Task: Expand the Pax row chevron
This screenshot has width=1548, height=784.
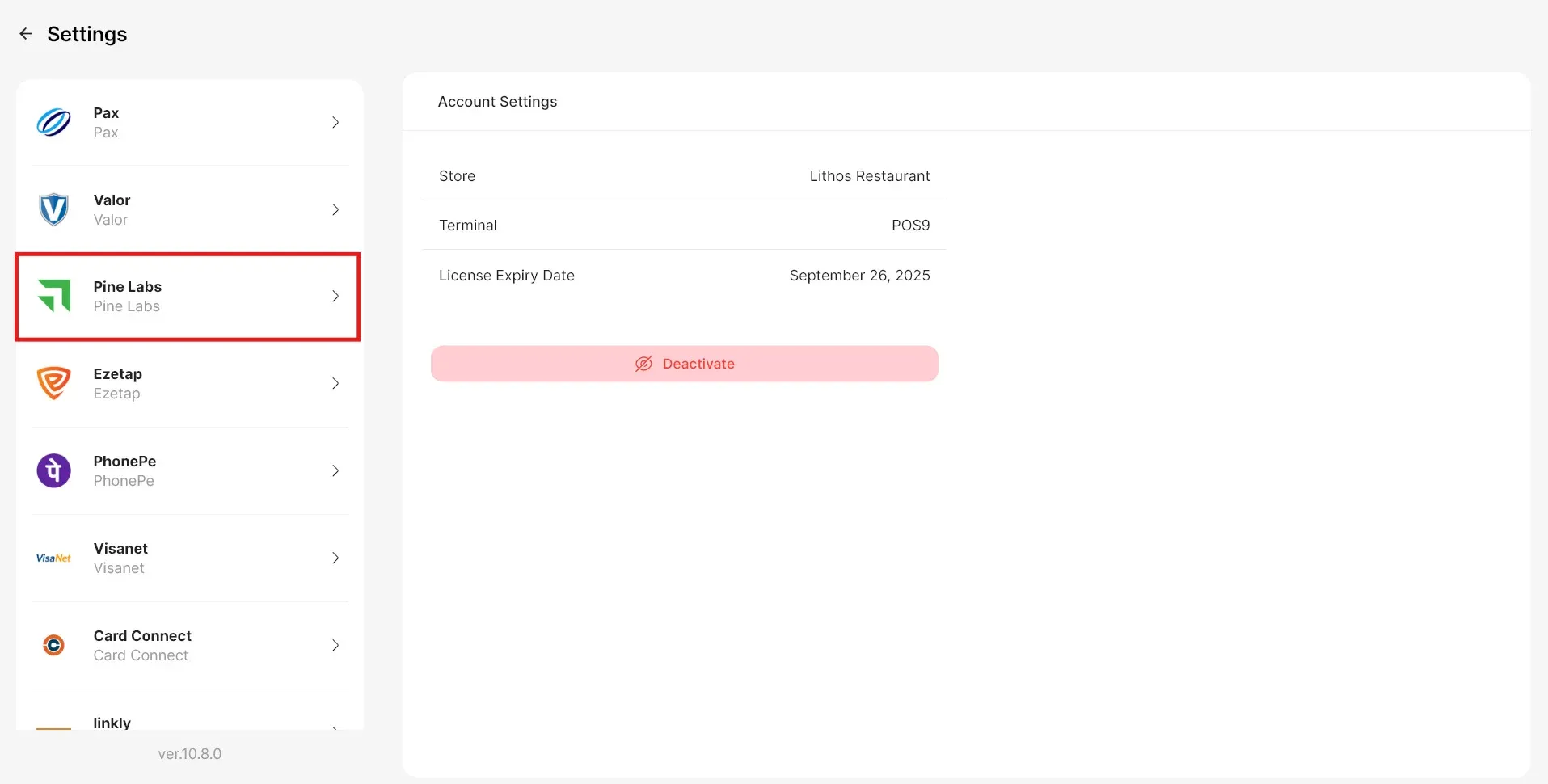Action: tap(335, 122)
